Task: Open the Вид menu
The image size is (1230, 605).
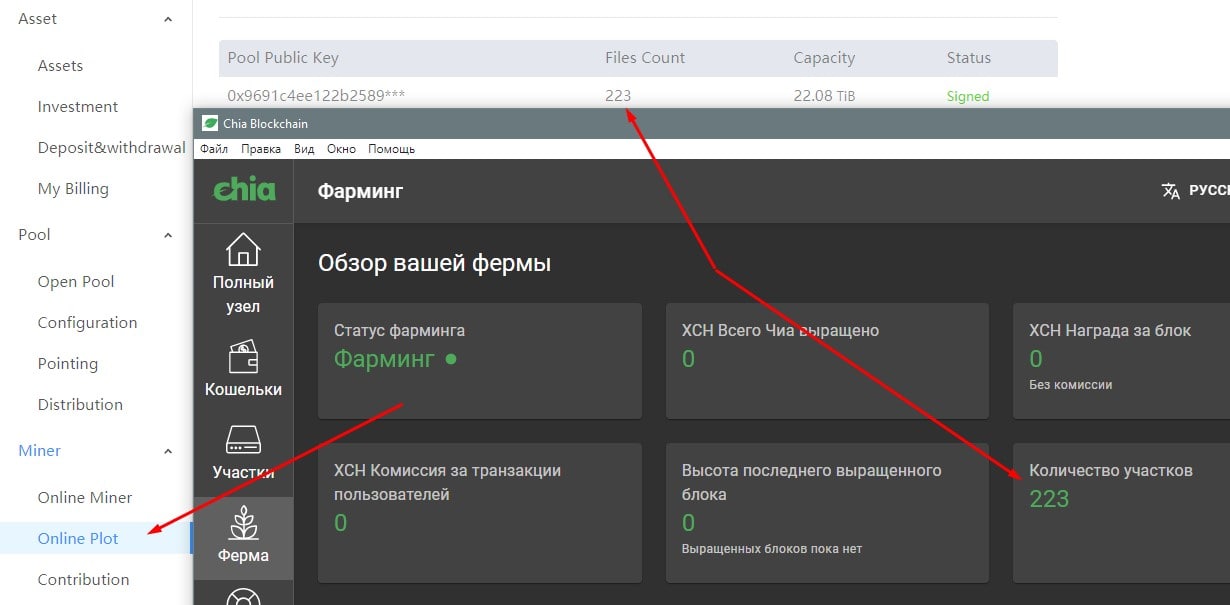Action: coord(304,149)
